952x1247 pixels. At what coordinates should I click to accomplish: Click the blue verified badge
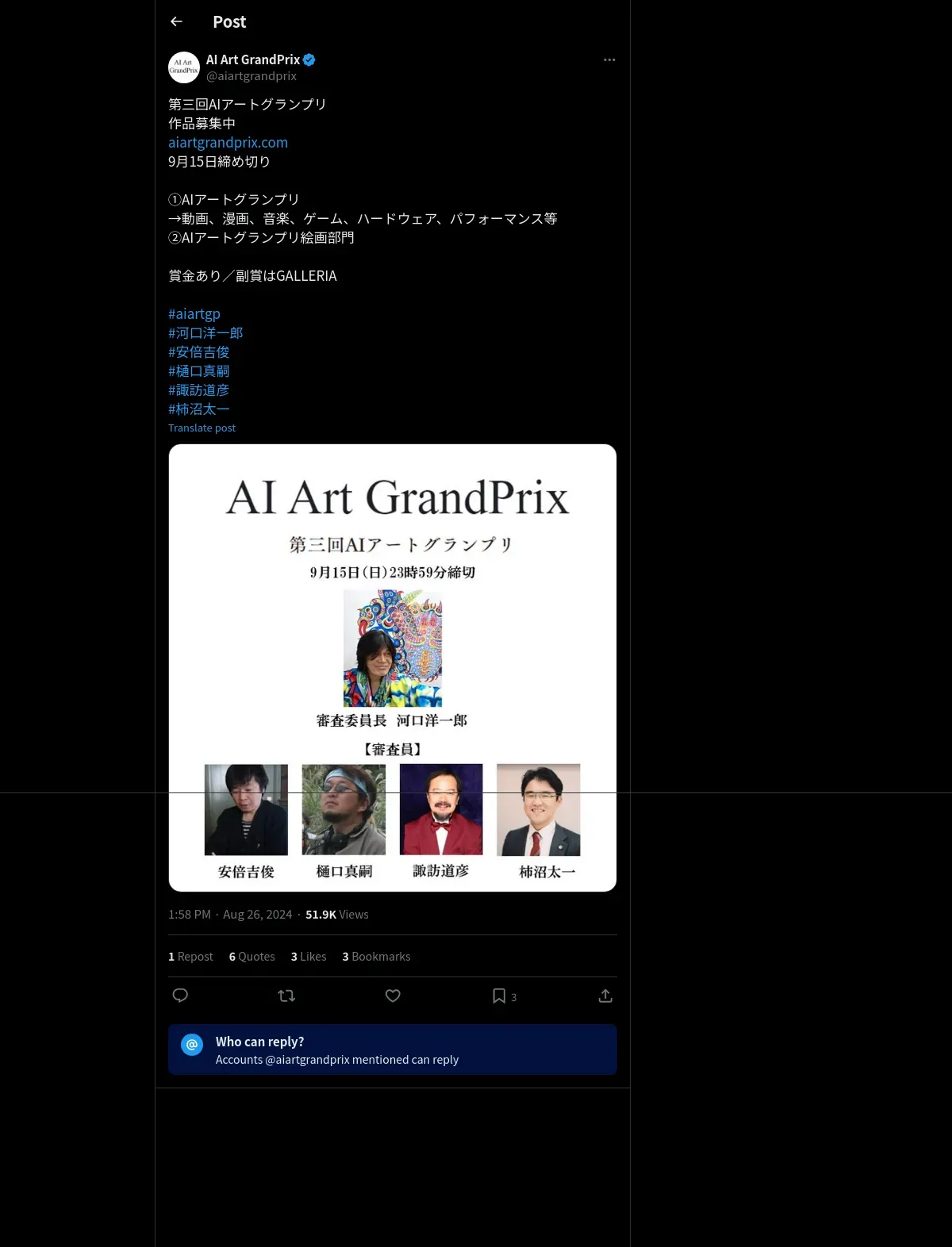coord(309,59)
